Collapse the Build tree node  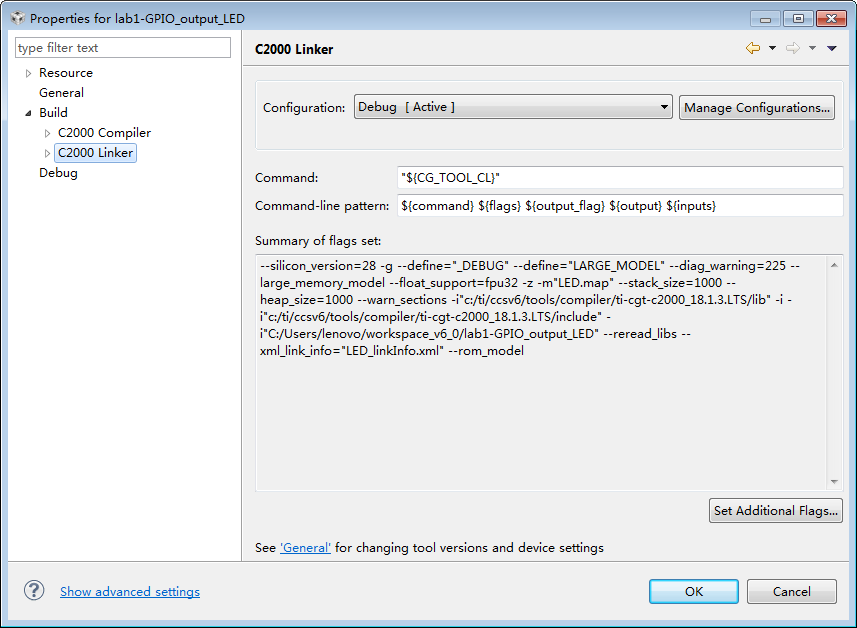[28, 113]
